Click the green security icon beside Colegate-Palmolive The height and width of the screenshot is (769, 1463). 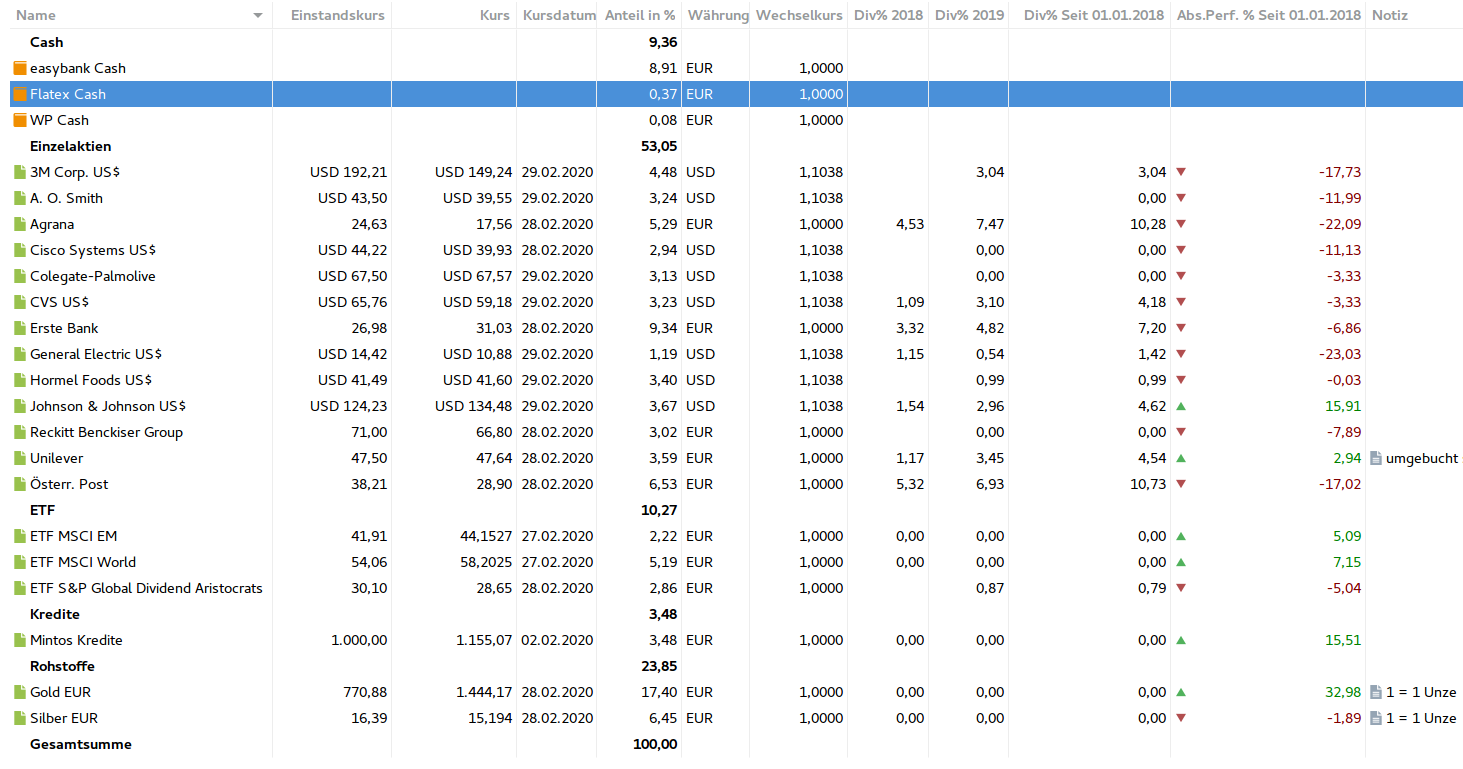coord(20,276)
